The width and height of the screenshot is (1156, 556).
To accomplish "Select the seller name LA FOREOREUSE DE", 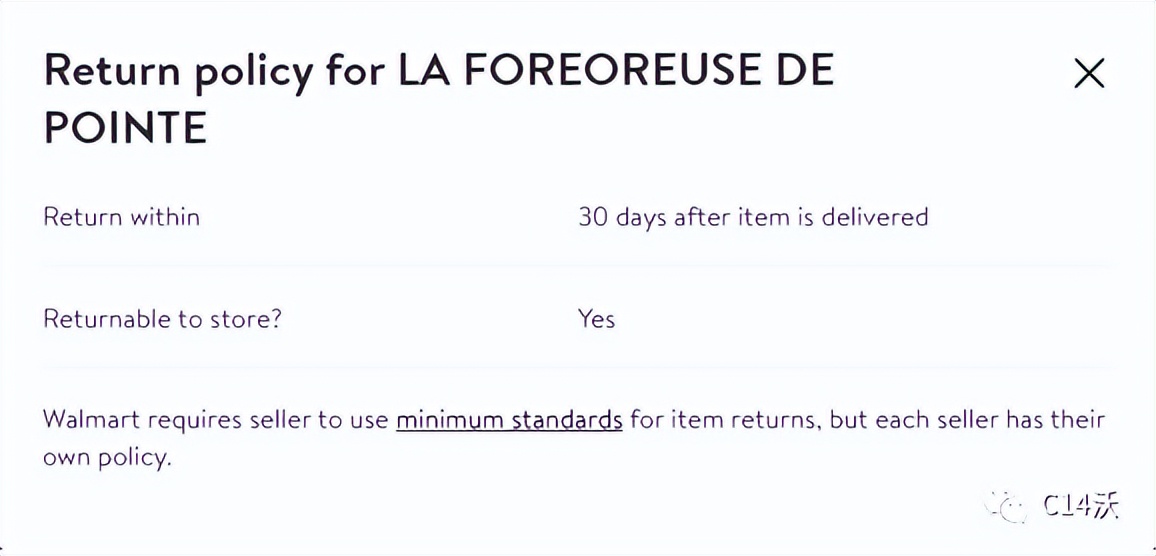I will (616, 72).
